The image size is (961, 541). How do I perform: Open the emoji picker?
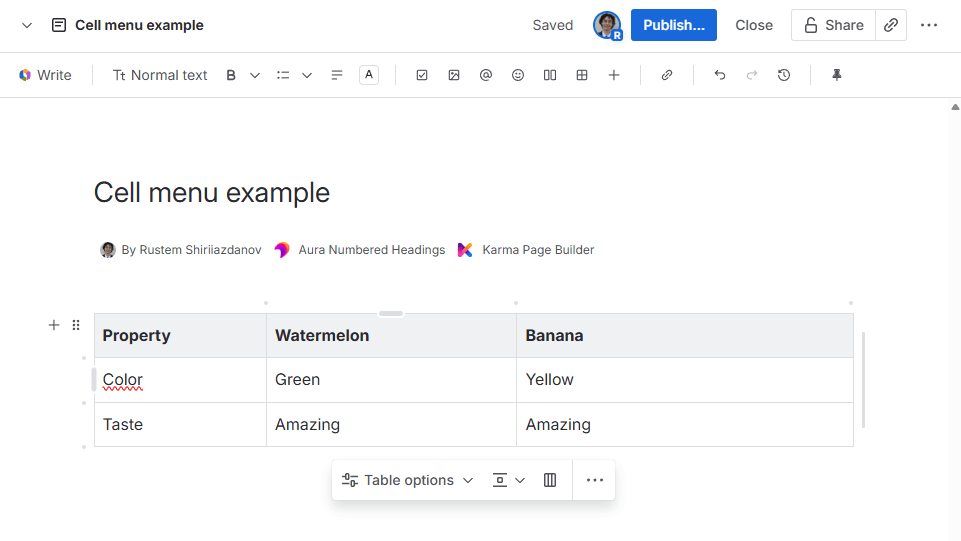point(518,75)
